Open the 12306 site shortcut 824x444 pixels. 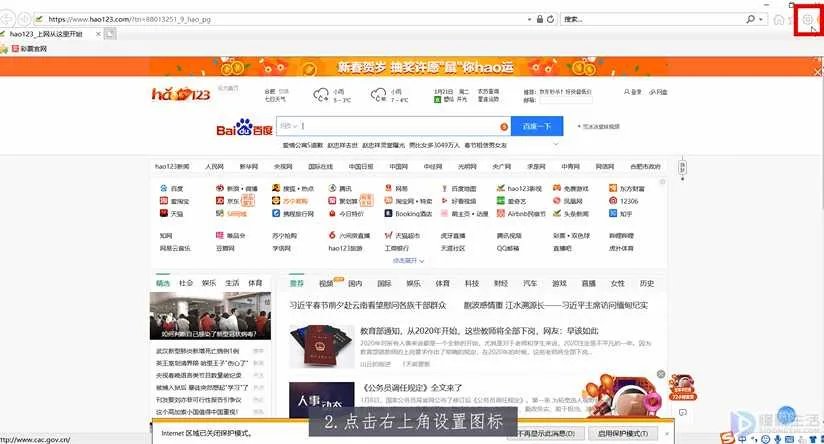623,201
